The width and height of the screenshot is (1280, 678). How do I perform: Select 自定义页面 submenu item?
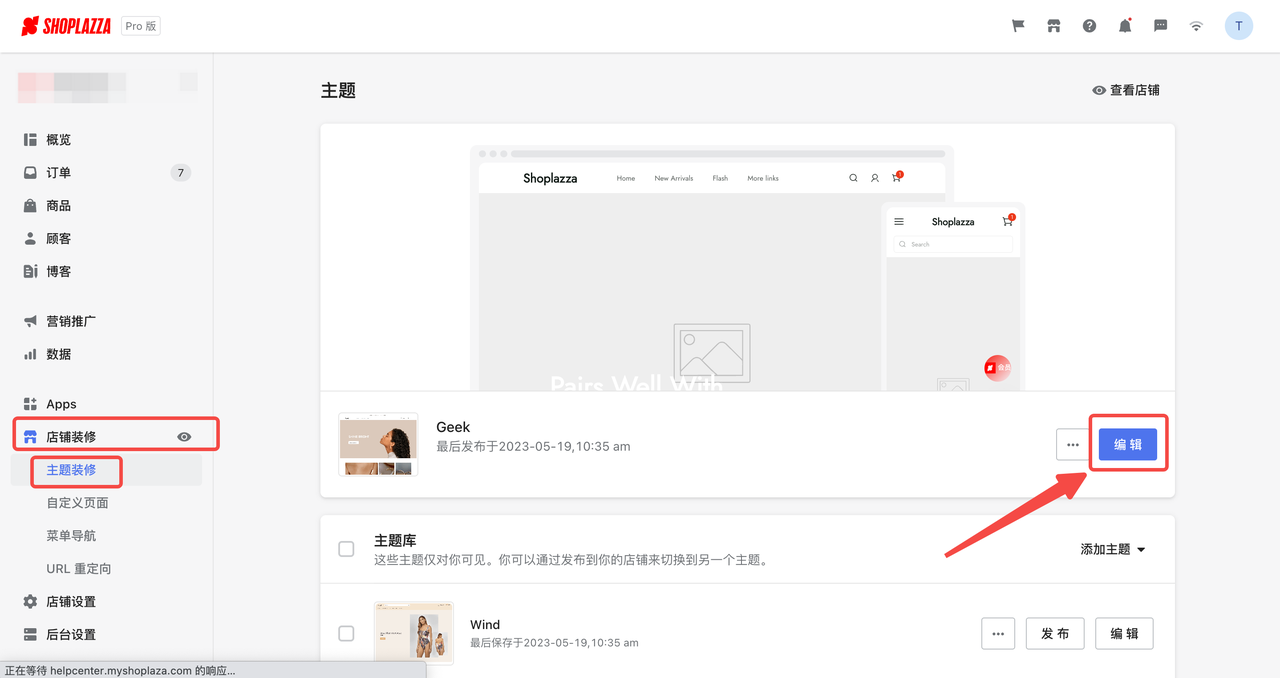pos(77,503)
